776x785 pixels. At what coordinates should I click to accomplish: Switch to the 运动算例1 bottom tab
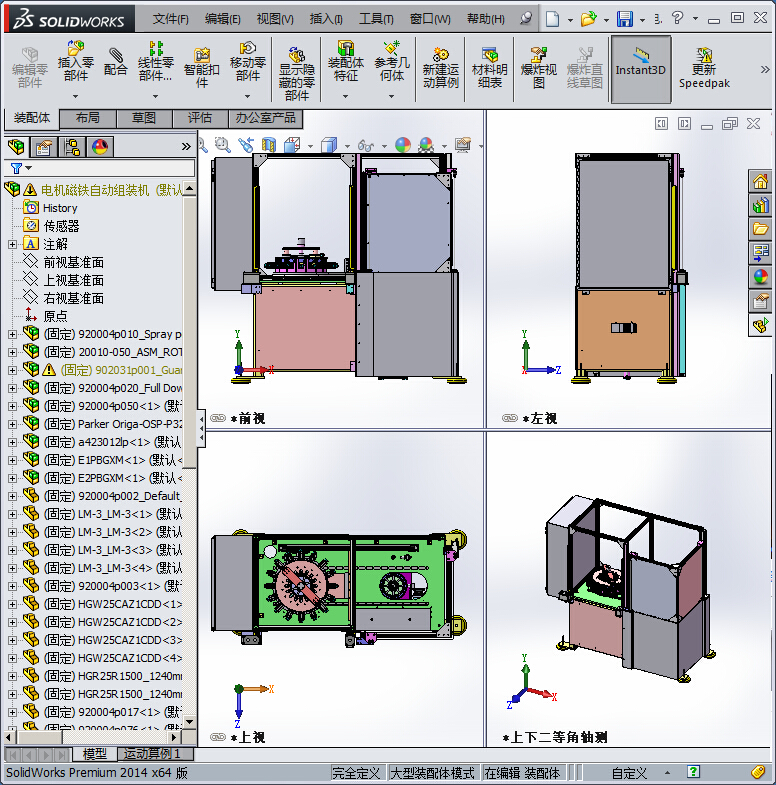click(x=152, y=753)
